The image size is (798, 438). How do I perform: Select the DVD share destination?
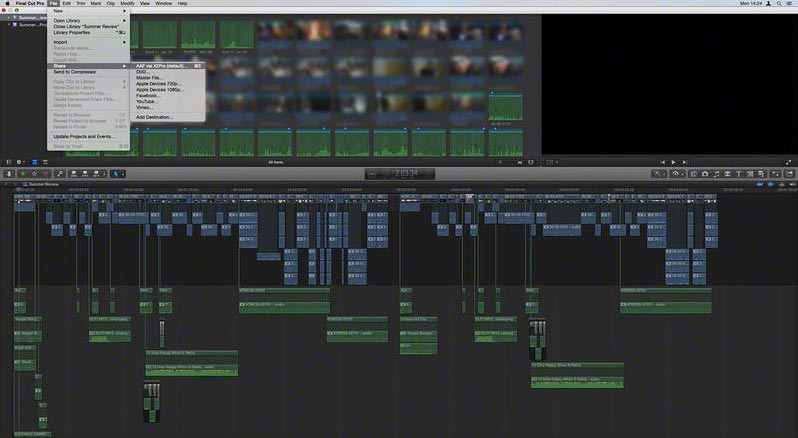pos(167,72)
